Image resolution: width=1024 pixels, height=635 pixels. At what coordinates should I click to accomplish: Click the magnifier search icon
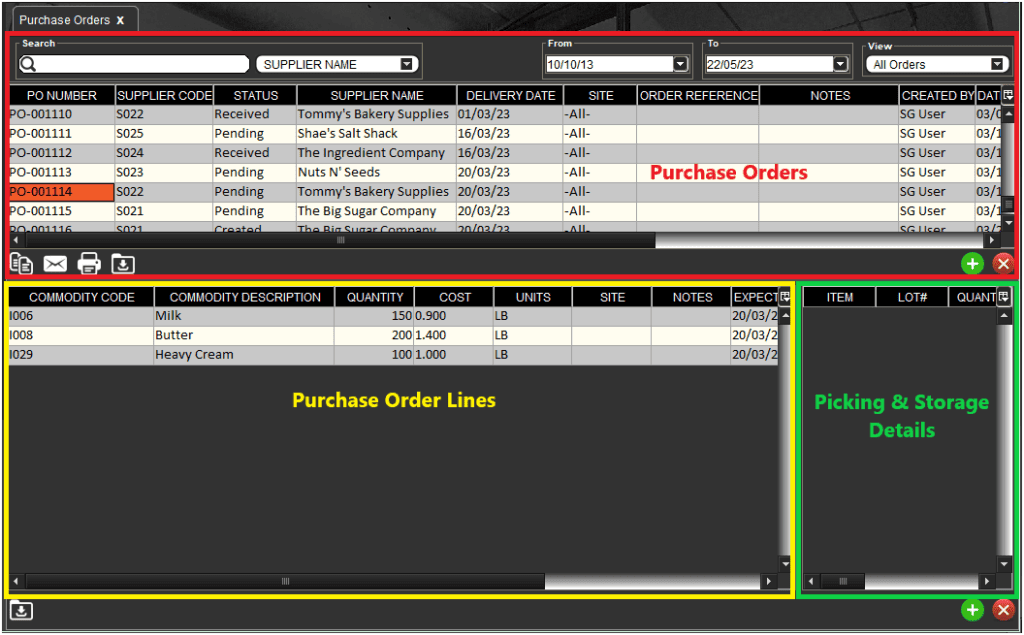(x=28, y=64)
